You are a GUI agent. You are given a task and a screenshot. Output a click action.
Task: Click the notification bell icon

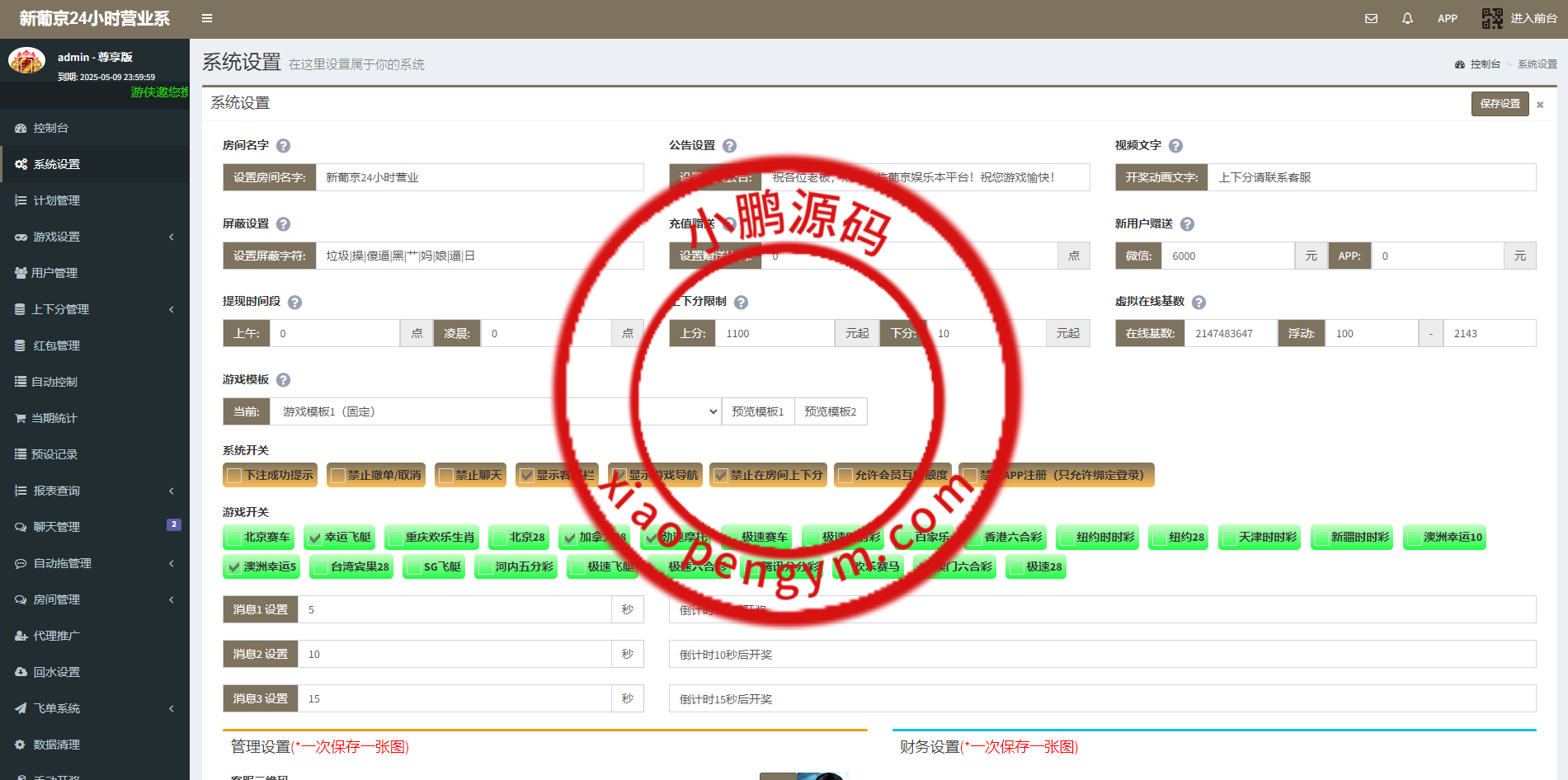1407,18
